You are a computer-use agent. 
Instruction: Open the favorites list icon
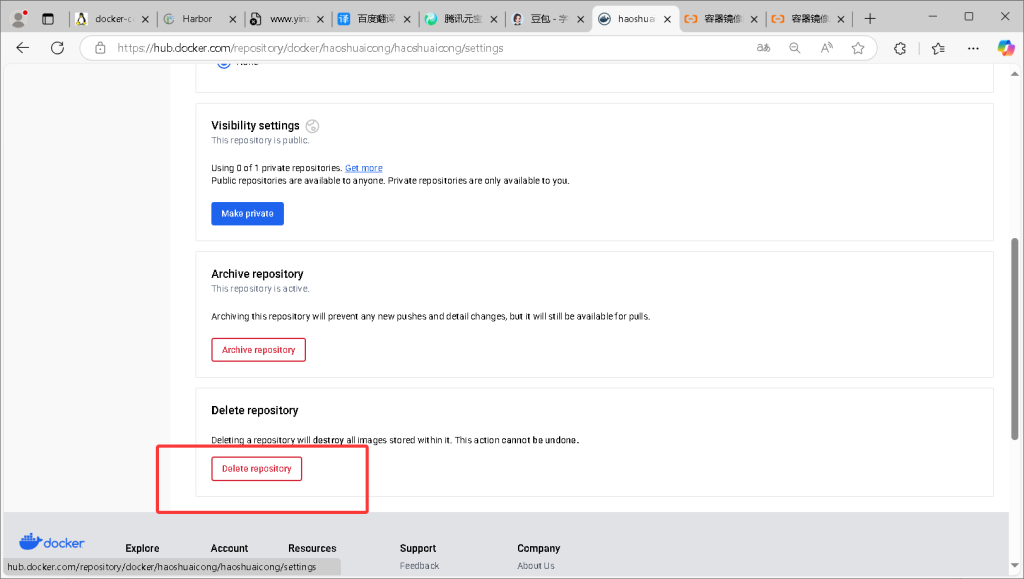(938, 48)
